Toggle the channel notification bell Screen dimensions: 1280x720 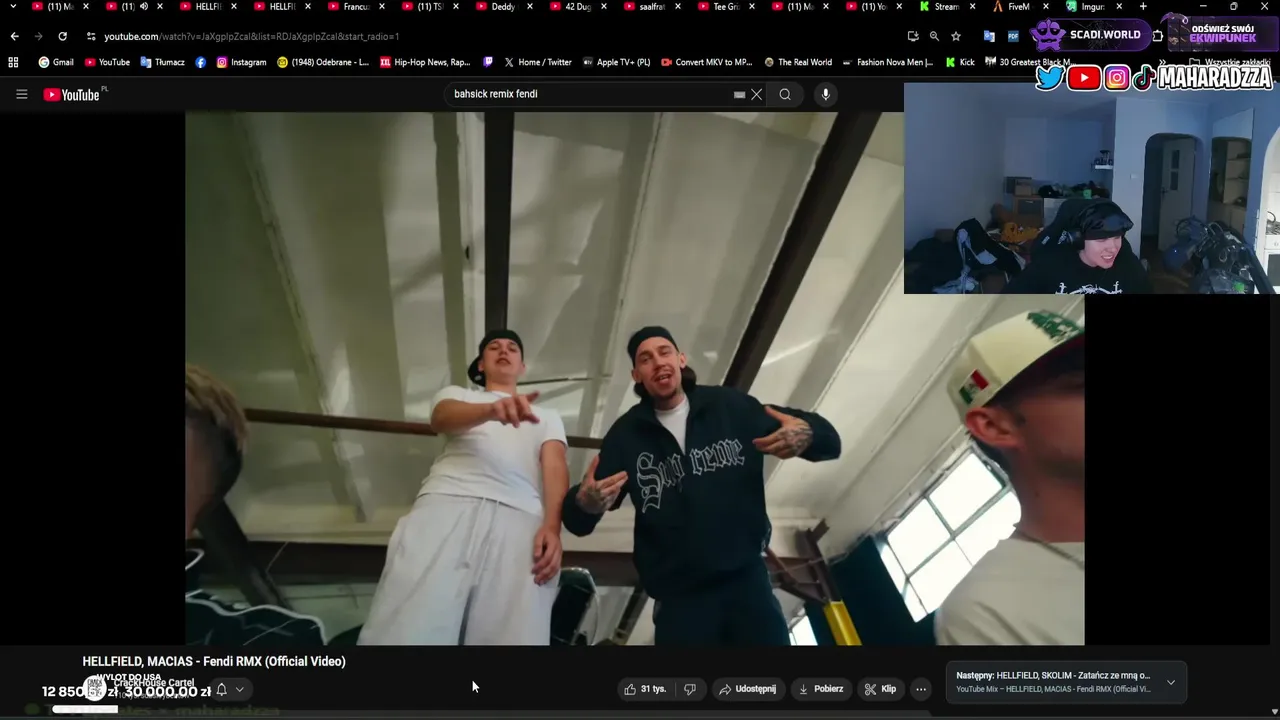[221, 689]
